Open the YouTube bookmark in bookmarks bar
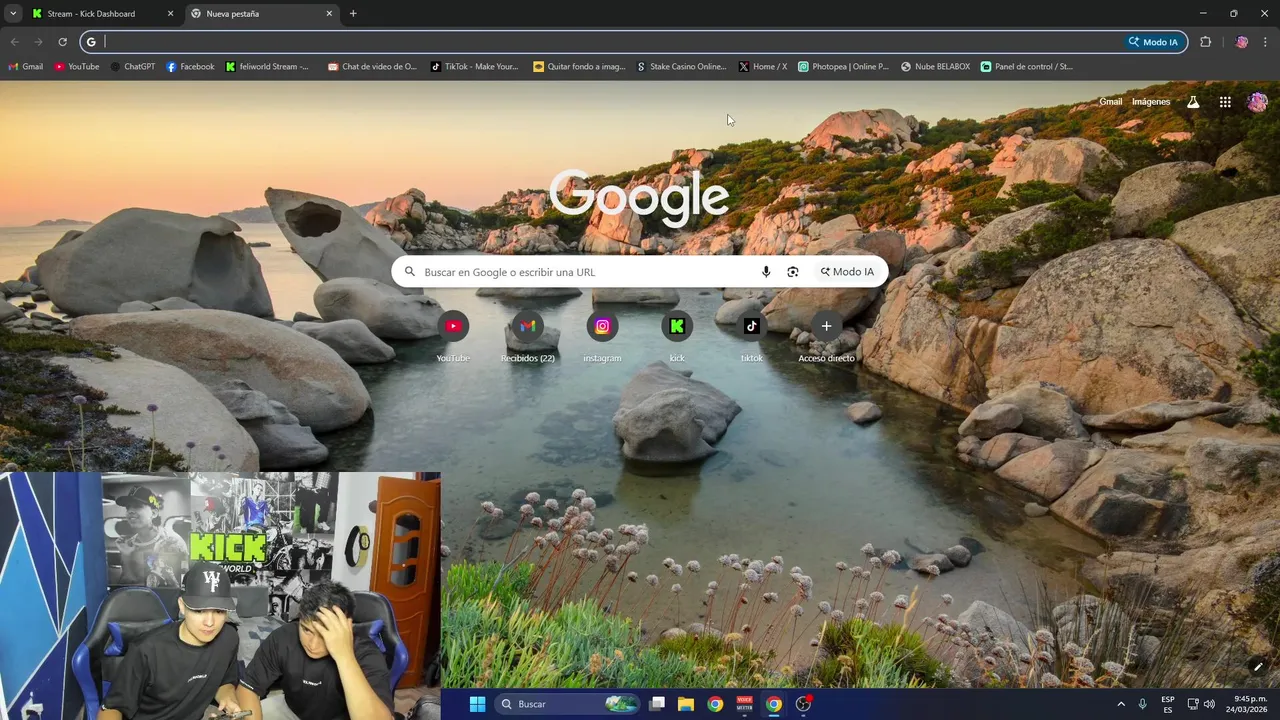 pos(77,67)
